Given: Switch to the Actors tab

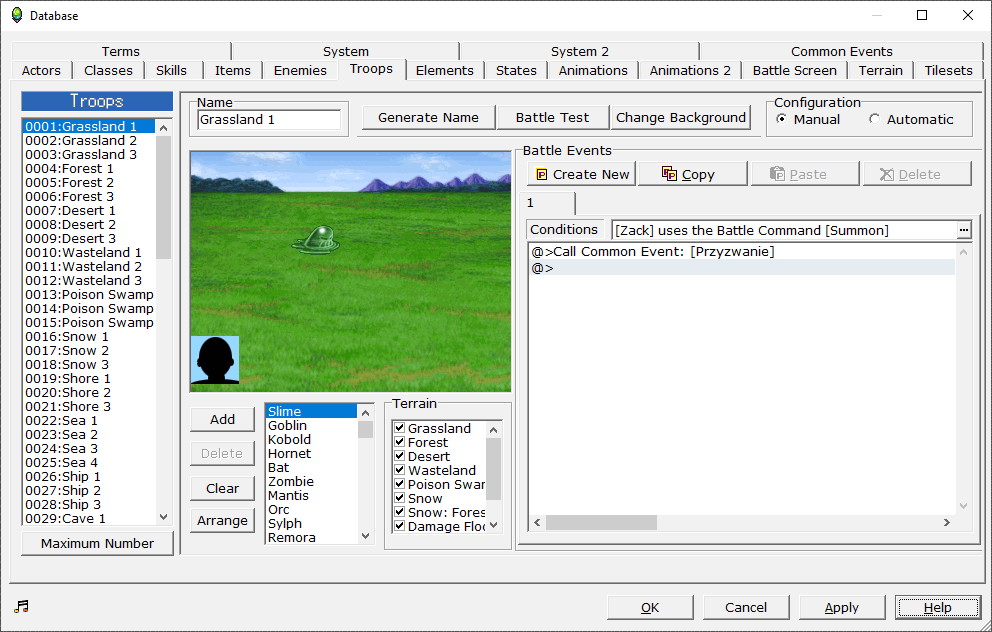Looking at the screenshot, I should (41, 70).
